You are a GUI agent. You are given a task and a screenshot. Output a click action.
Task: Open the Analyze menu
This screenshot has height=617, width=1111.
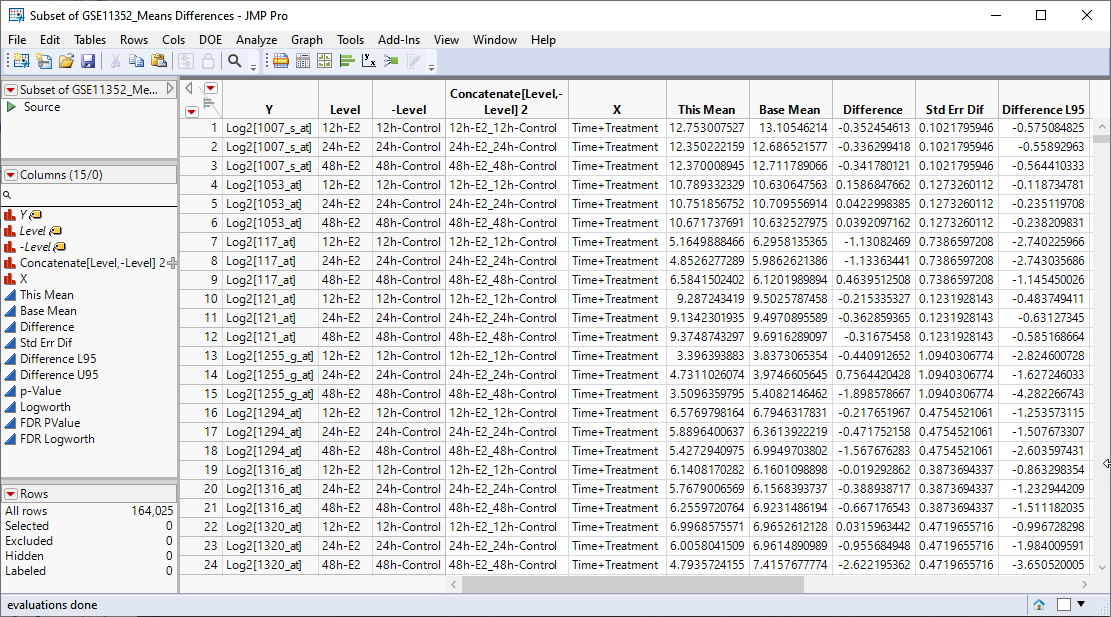(x=256, y=40)
